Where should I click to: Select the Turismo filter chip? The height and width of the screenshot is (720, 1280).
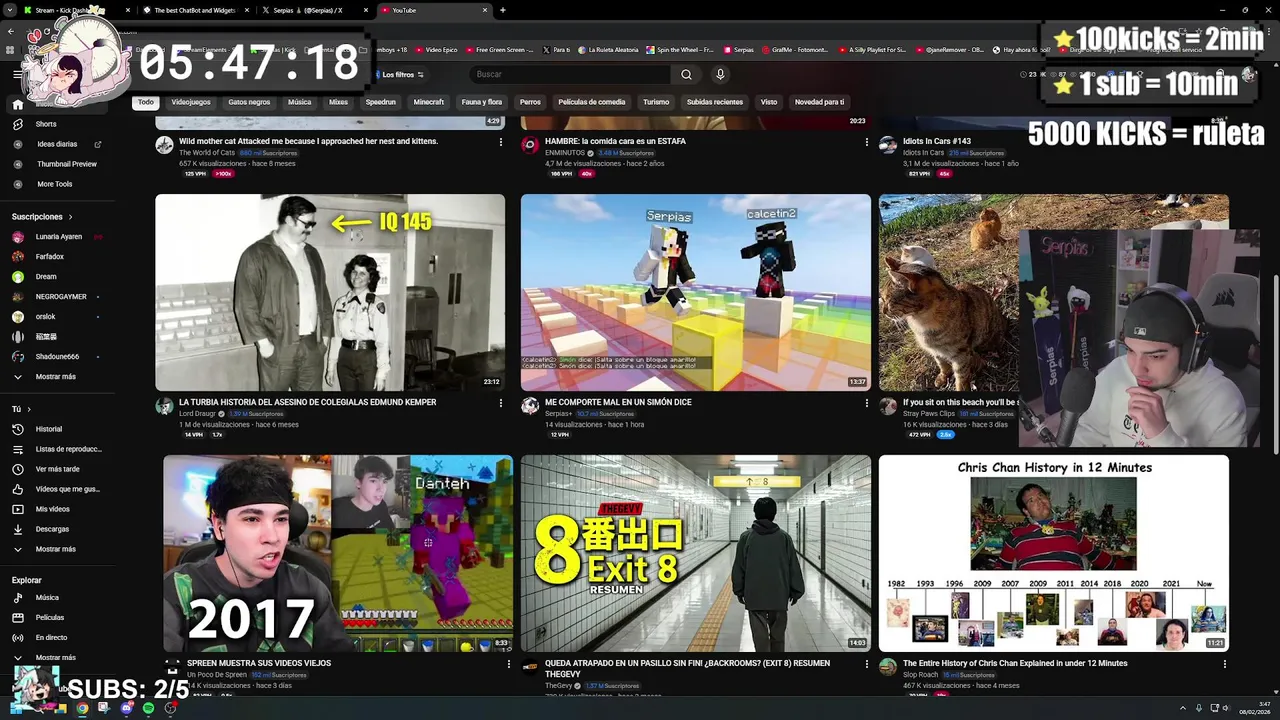click(x=656, y=102)
